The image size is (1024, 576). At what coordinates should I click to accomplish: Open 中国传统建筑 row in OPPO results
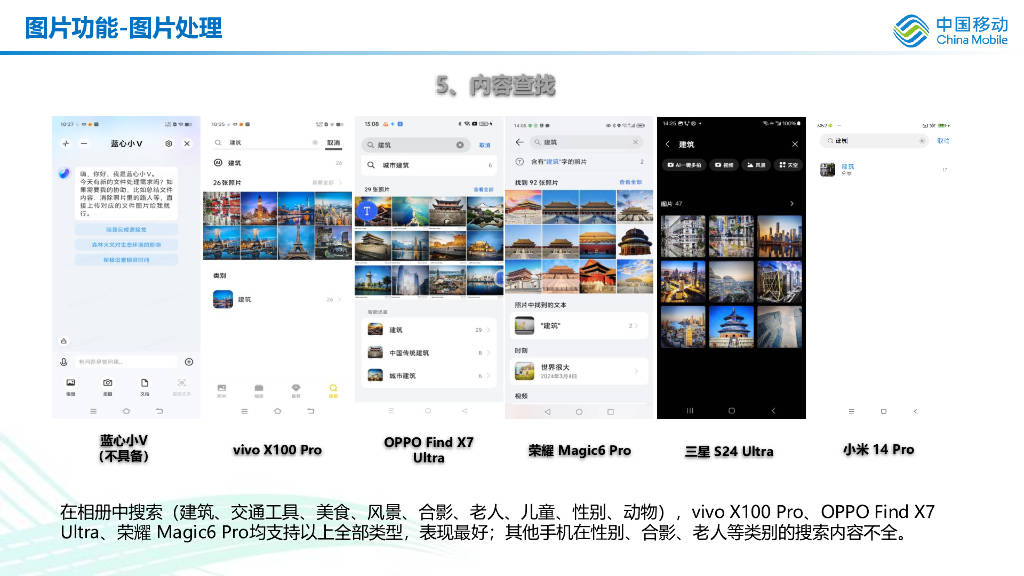tap(429, 353)
